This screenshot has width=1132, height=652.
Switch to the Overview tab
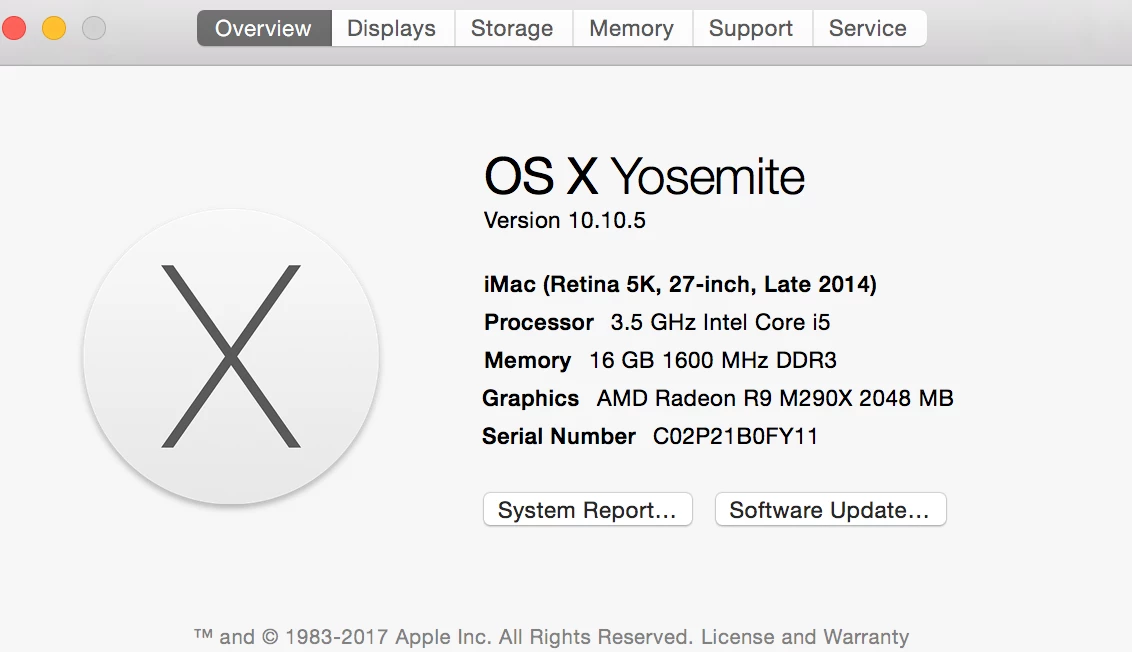pos(264,28)
